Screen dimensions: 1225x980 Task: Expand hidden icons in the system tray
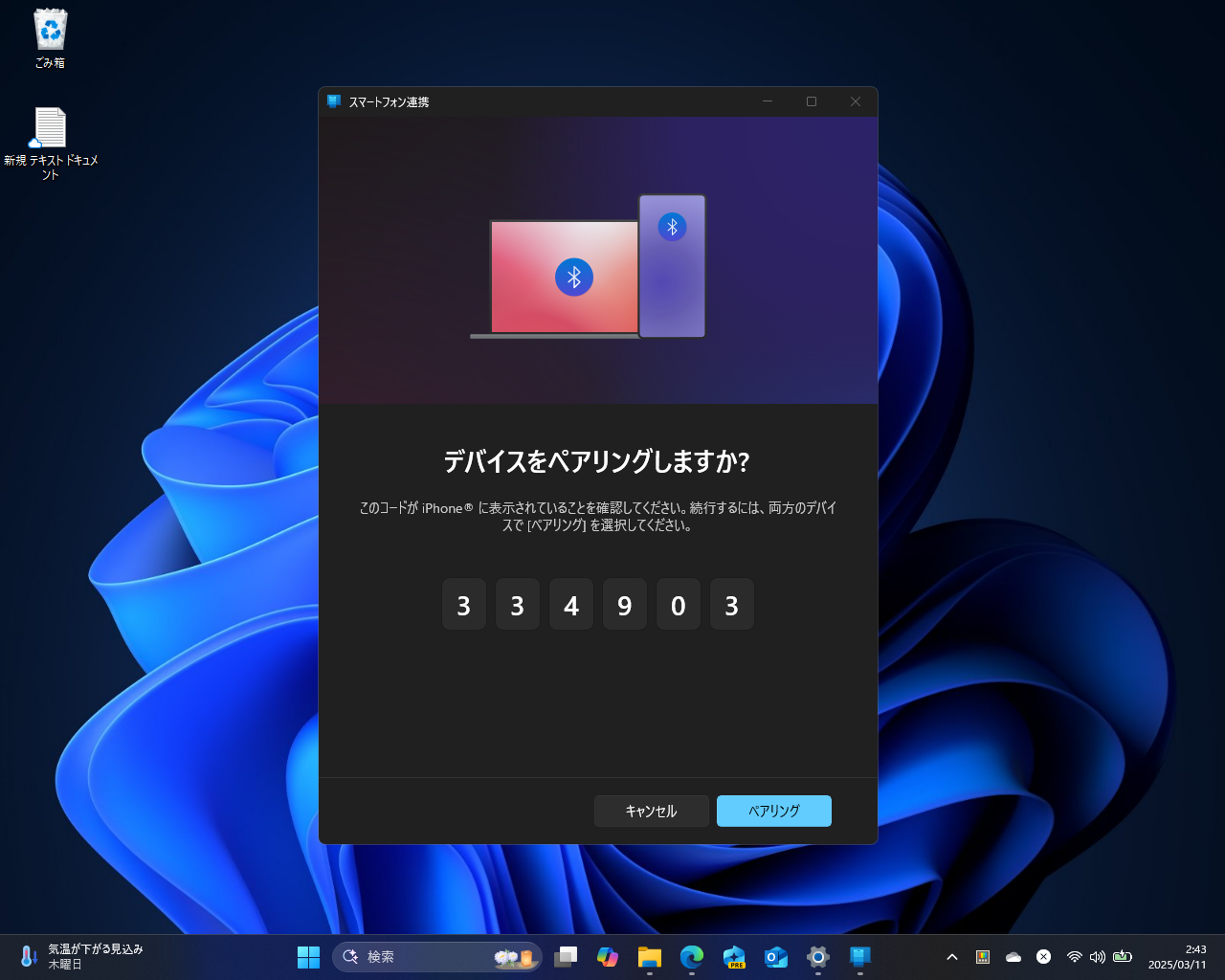click(x=951, y=956)
